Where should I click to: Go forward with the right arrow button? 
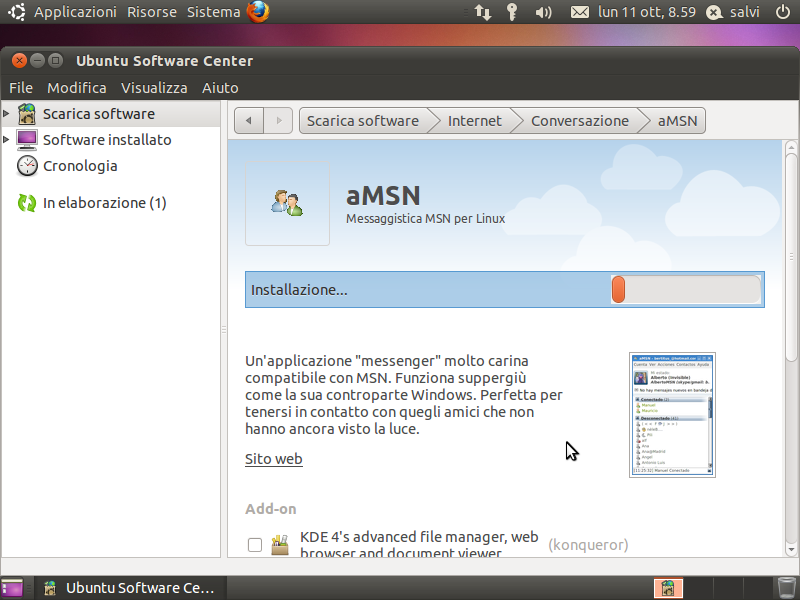278,120
